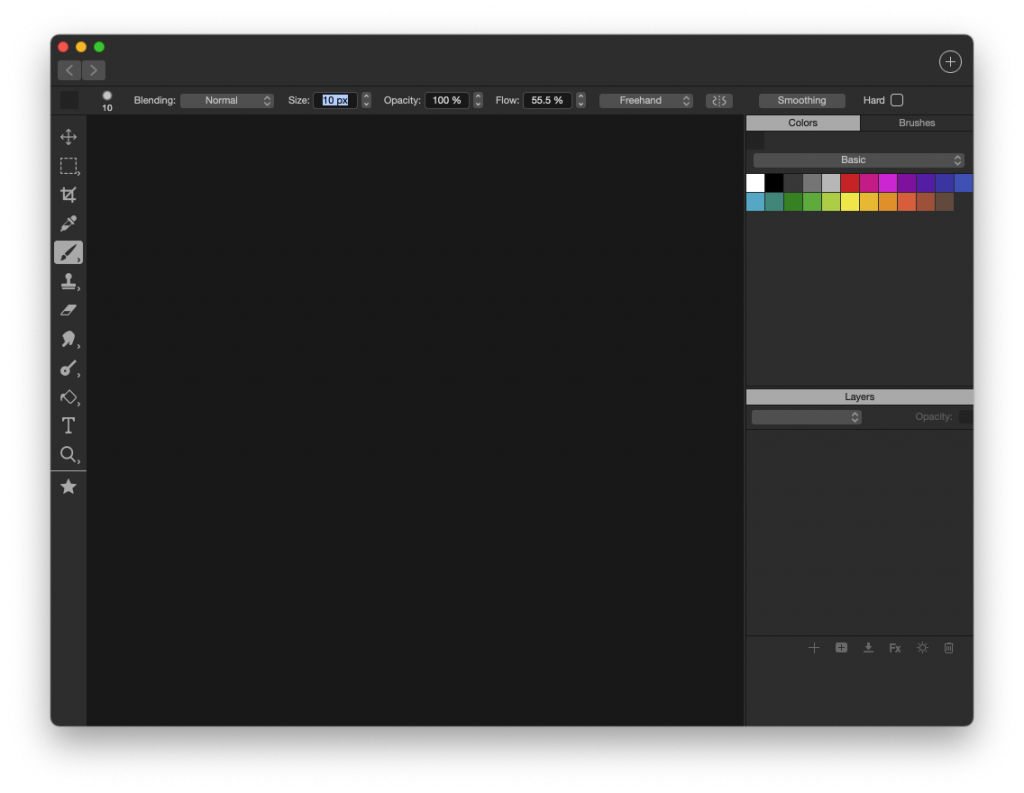The height and width of the screenshot is (793, 1024).
Task: Pick the blue swatch at row end
Action: 964,183
